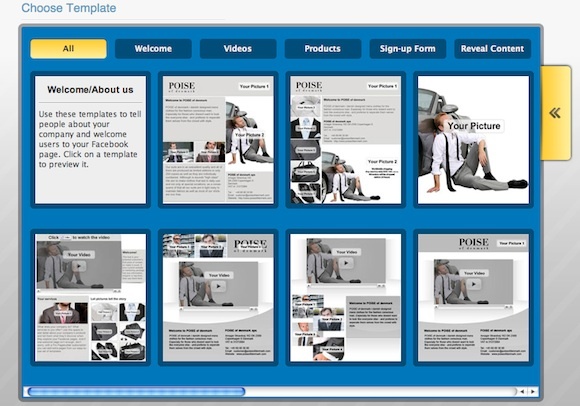Switch to the Welcome tab
This screenshot has height=406, width=580.
click(153, 49)
